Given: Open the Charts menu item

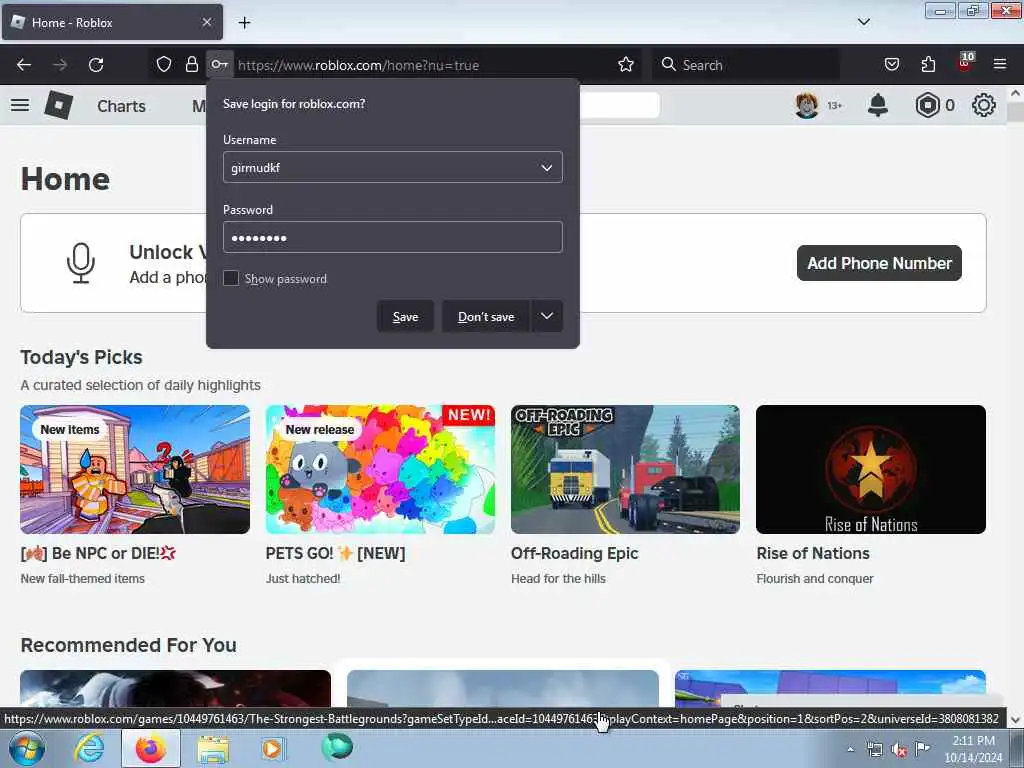Looking at the screenshot, I should [x=121, y=106].
